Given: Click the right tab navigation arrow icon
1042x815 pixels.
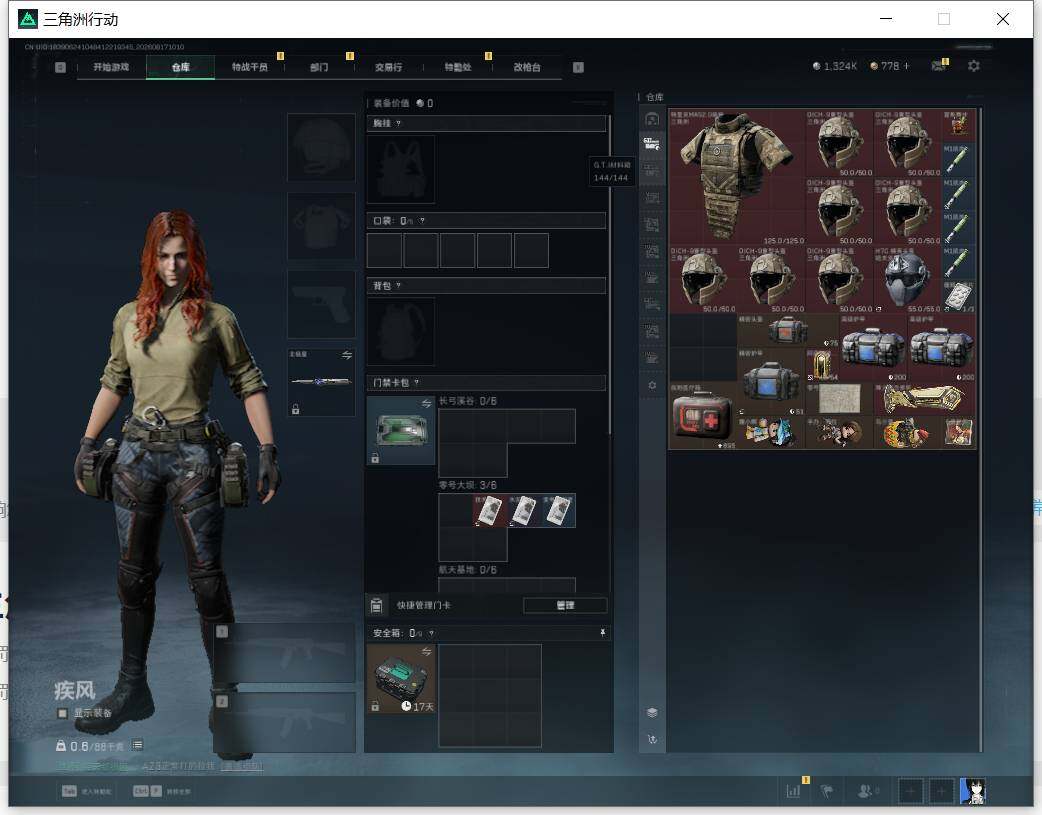Looking at the screenshot, I should pyautogui.click(x=578, y=67).
